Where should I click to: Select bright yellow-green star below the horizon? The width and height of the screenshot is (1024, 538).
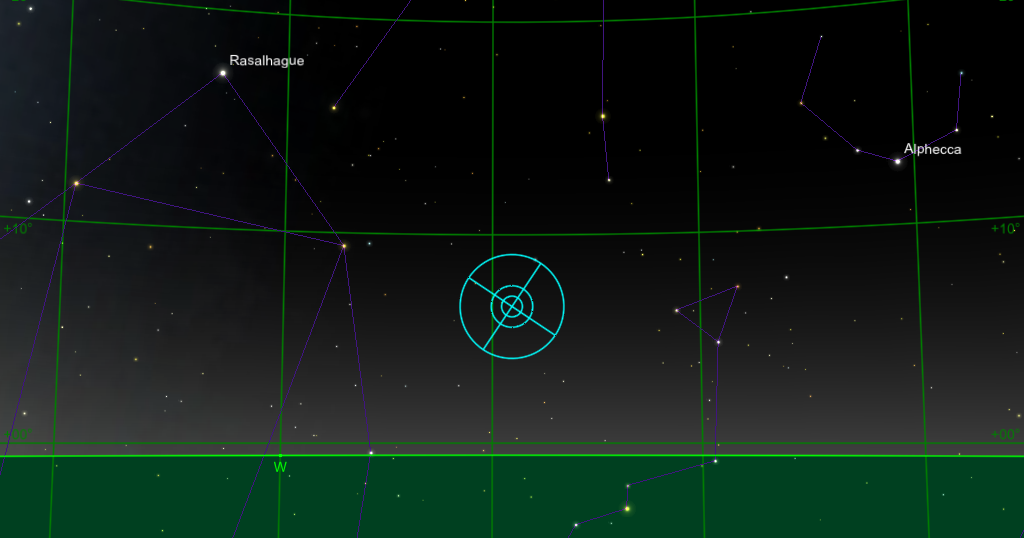(x=628, y=509)
